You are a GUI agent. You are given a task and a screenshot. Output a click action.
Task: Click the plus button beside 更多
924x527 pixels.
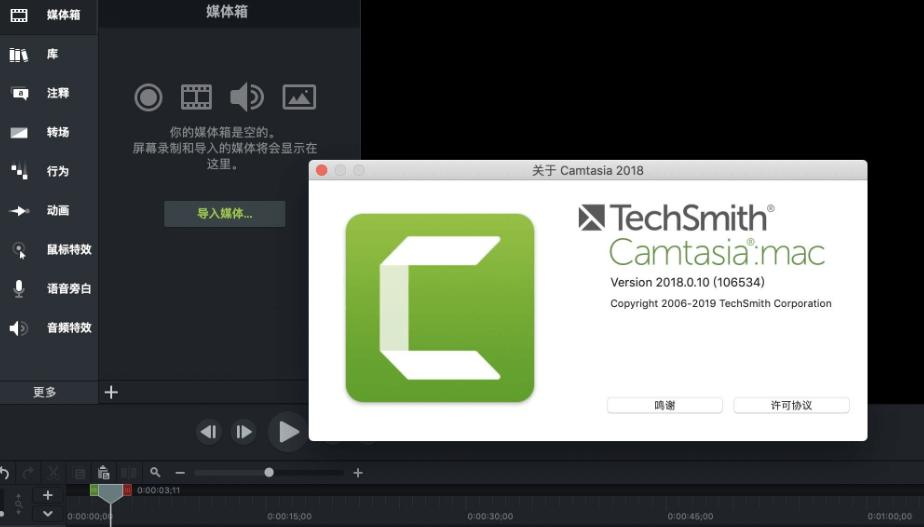(x=111, y=392)
